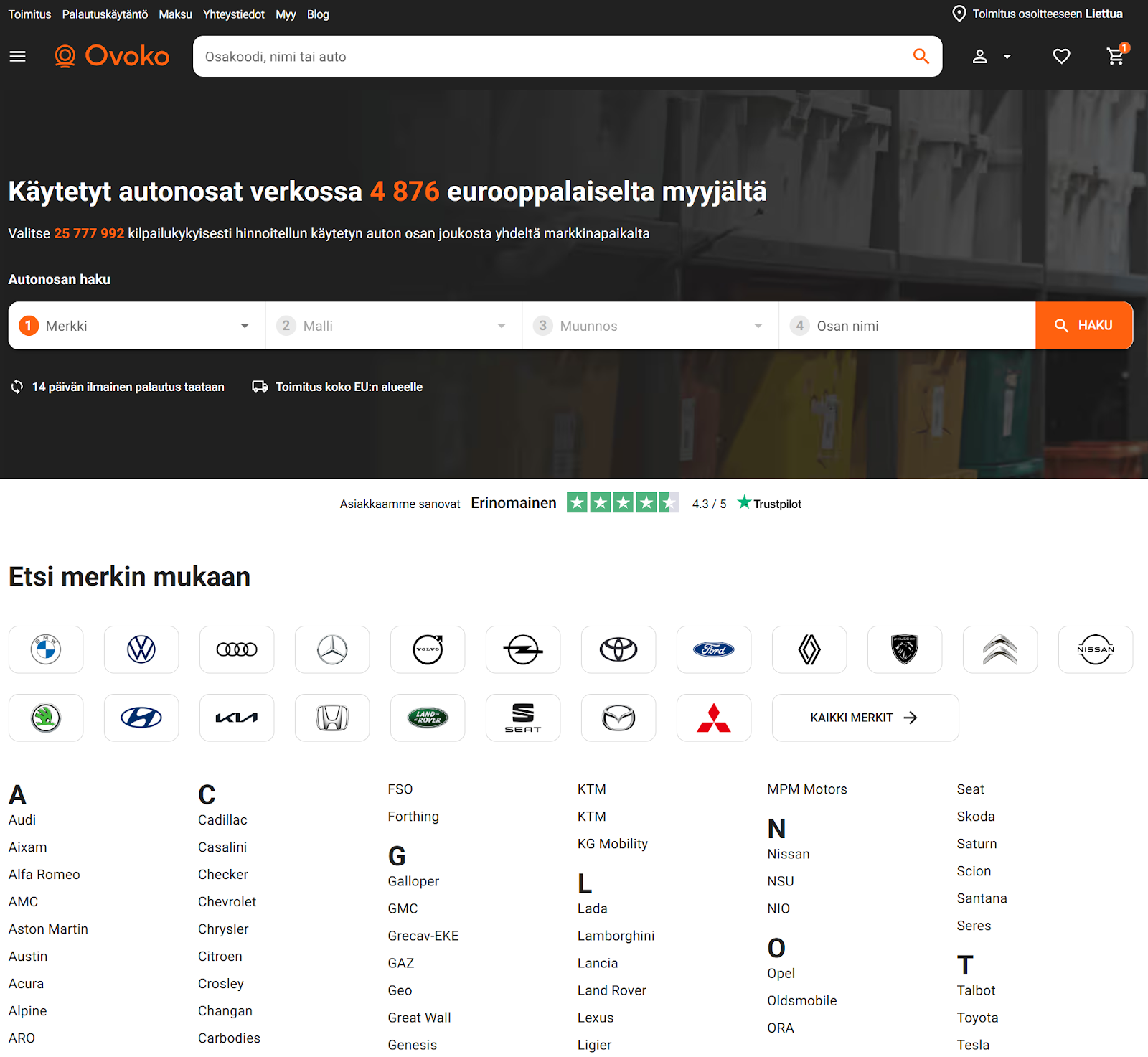The image size is (1148, 1057).
Task: Open the user account icon
Action: pos(979,56)
